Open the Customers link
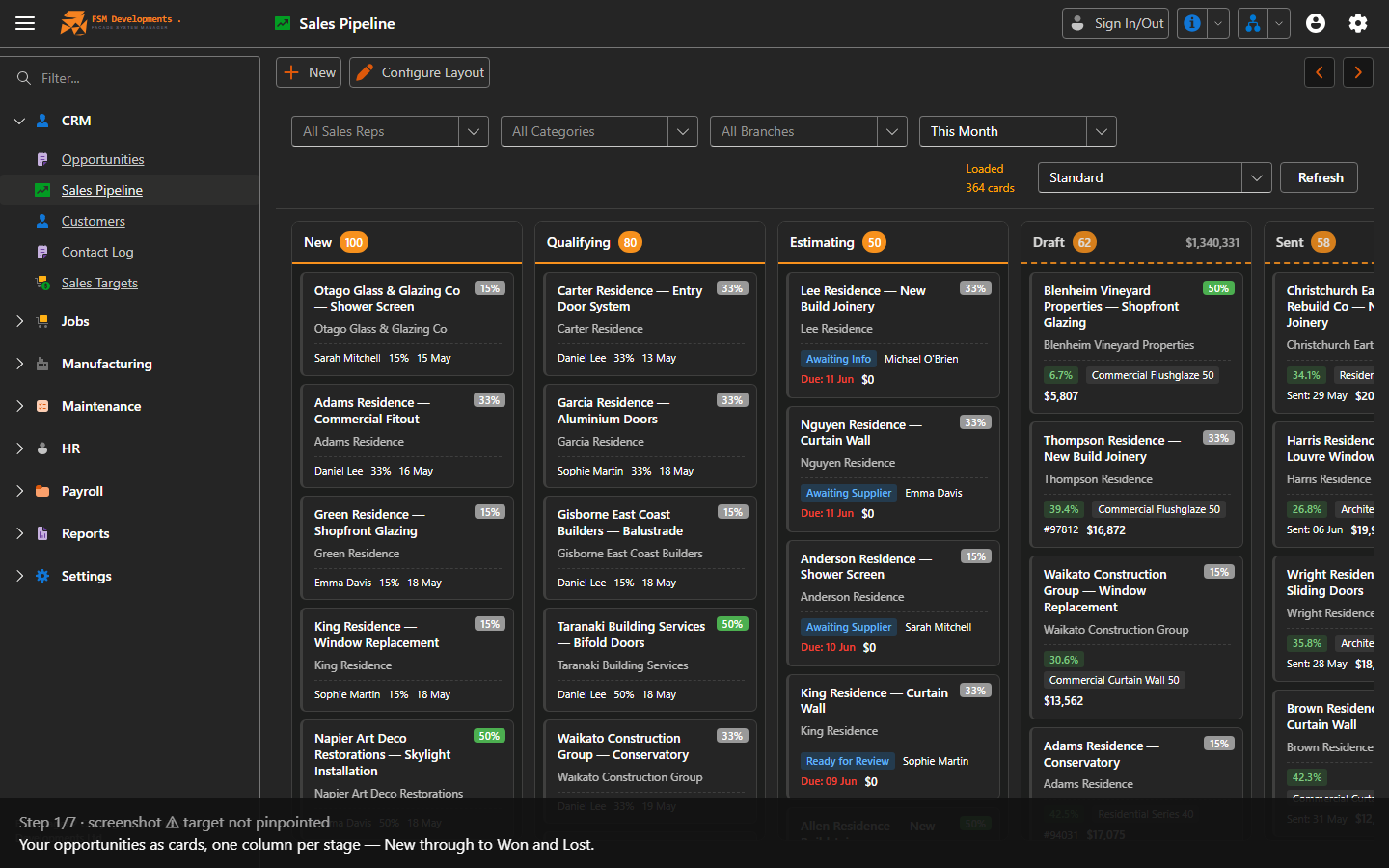Screen dimensions: 1389x868 pos(93,221)
